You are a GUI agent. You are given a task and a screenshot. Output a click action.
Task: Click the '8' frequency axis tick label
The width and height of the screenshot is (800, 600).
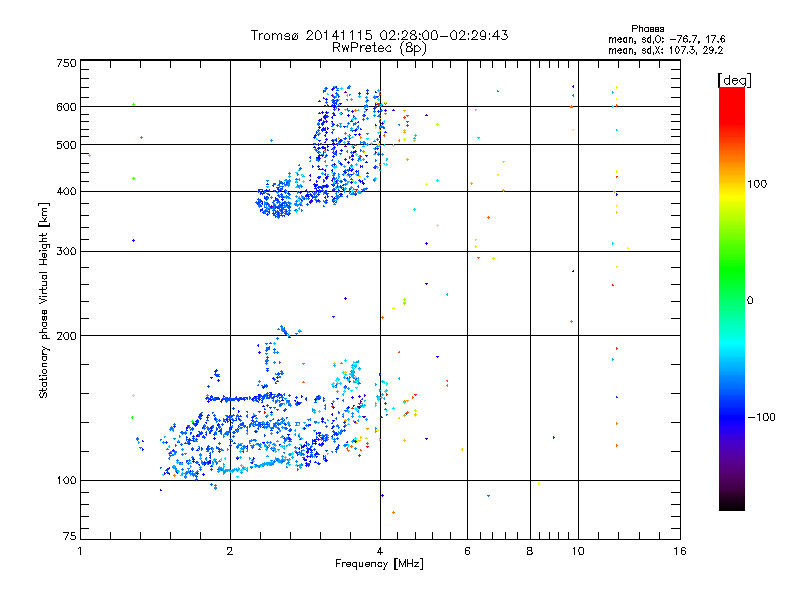point(530,551)
